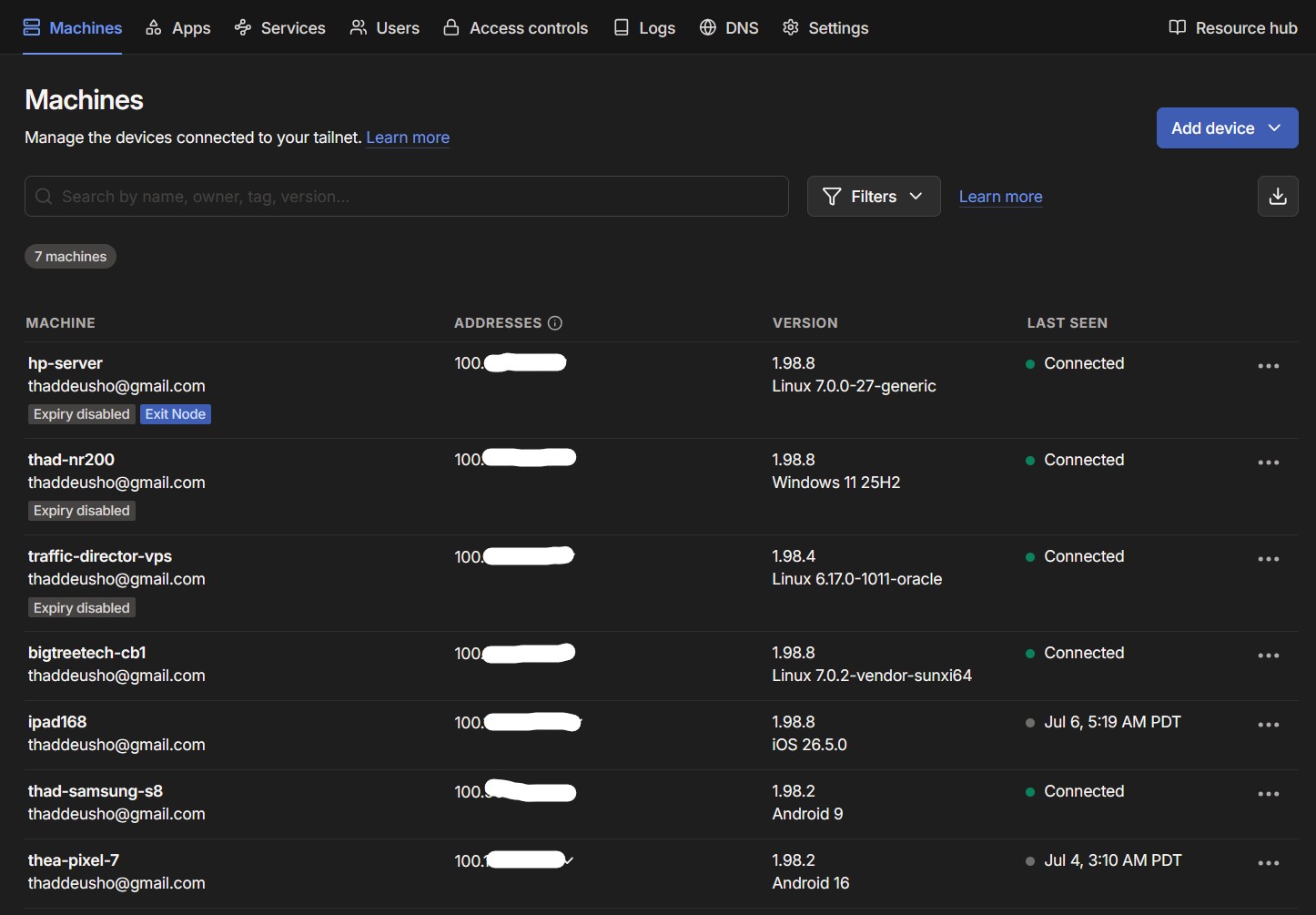Image resolution: width=1316 pixels, height=915 pixels.
Task: Click the hp-server IP address
Action: (x=511, y=363)
